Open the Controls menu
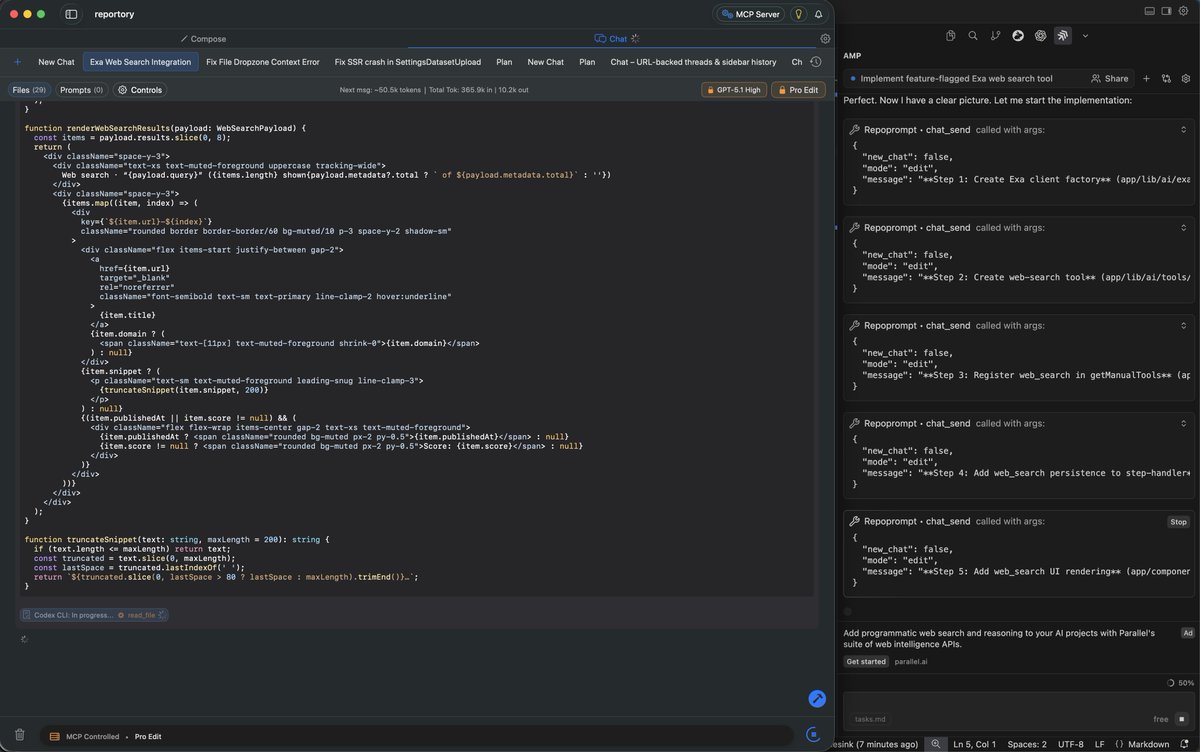 [140, 90]
